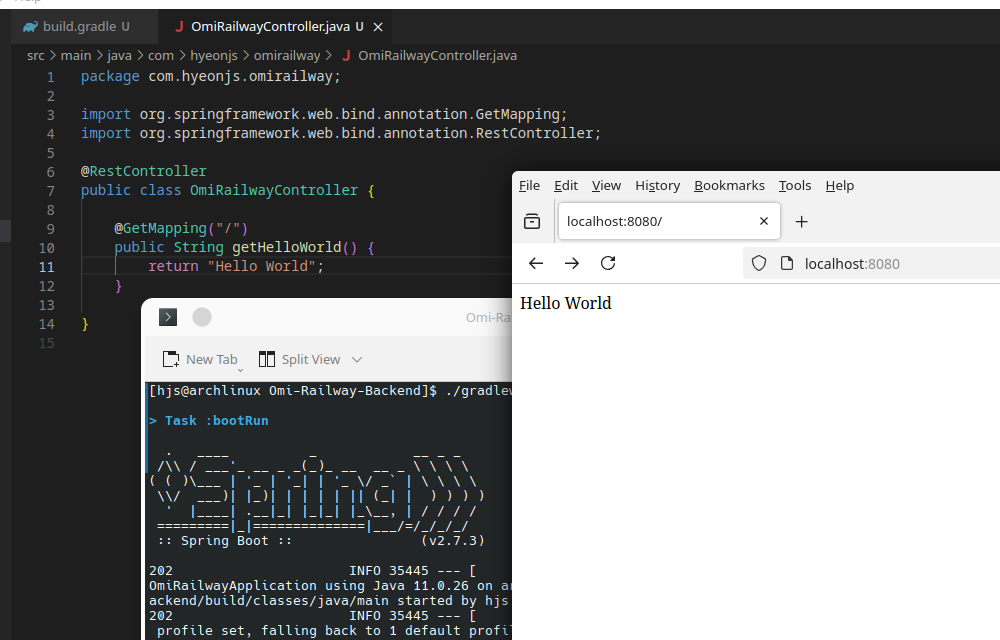The width and height of the screenshot is (1000, 640).
Task: Click the Konsole terminal app icon in title bar
Action: pyautogui.click(x=168, y=317)
